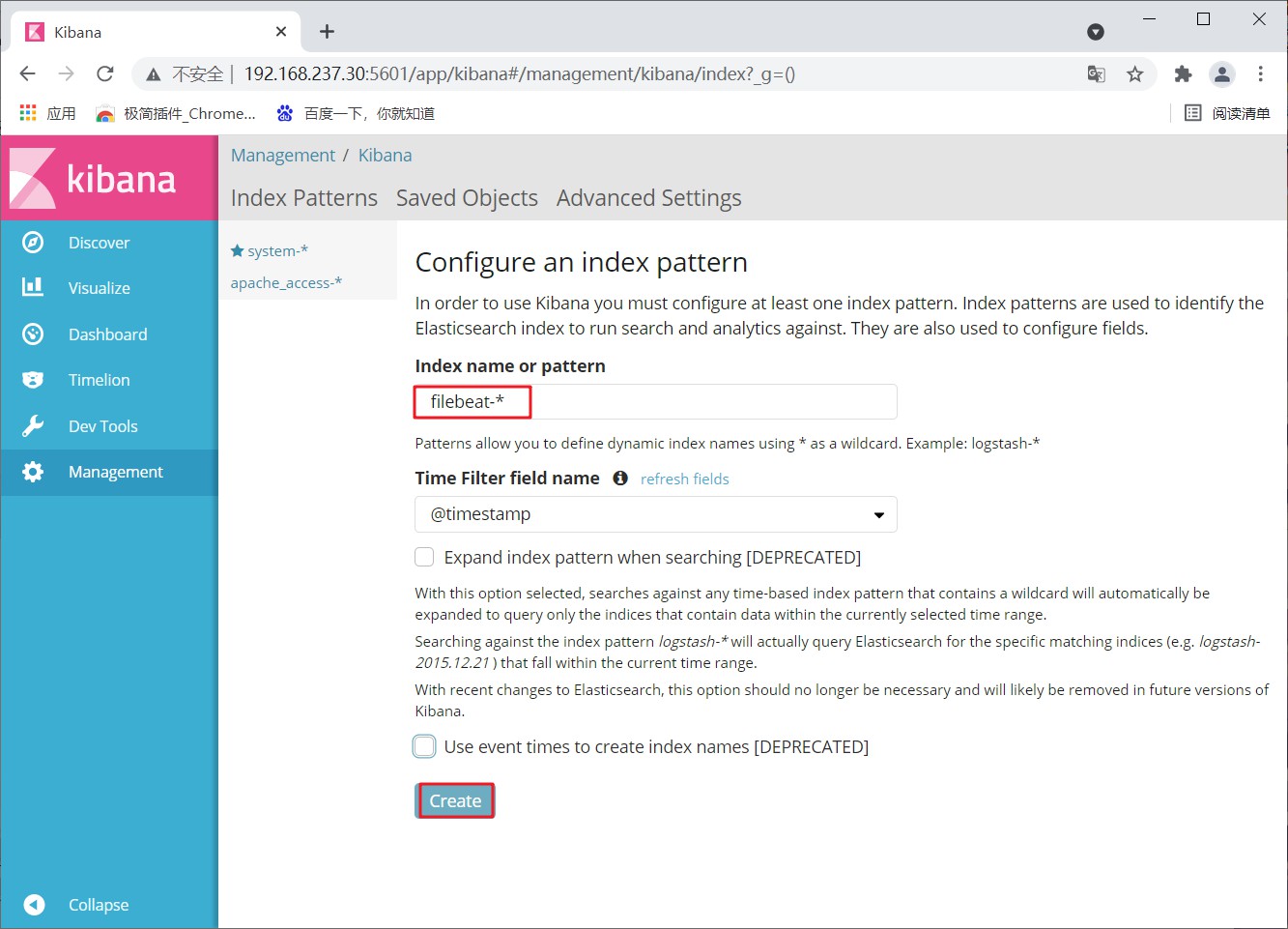Collapse the Kibana sidebar
Viewport: 1288px width, 929px height.
[x=99, y=905]
